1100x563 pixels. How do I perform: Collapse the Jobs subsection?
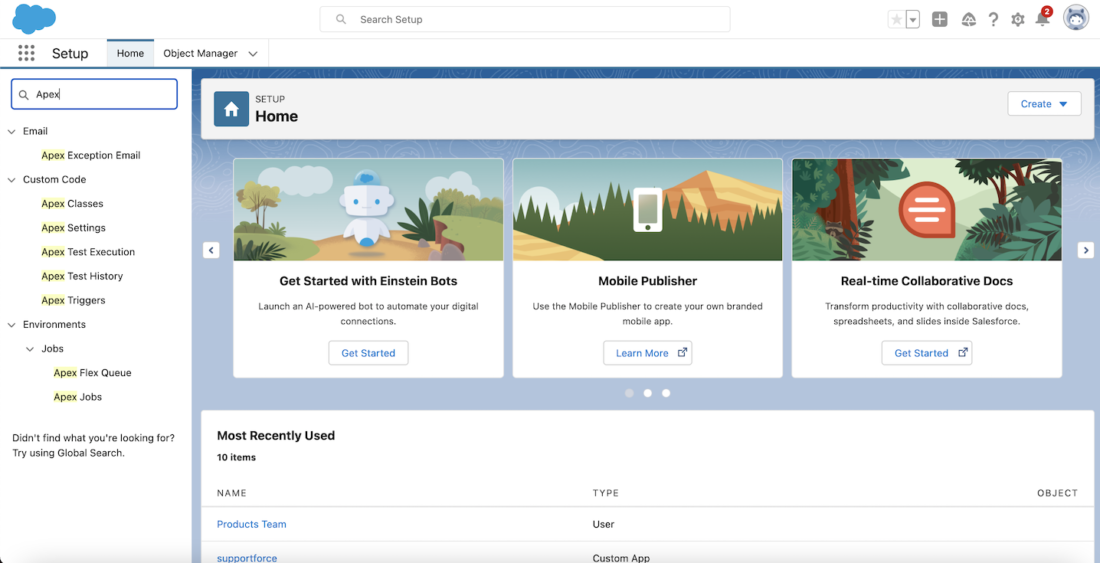point(29,348)
